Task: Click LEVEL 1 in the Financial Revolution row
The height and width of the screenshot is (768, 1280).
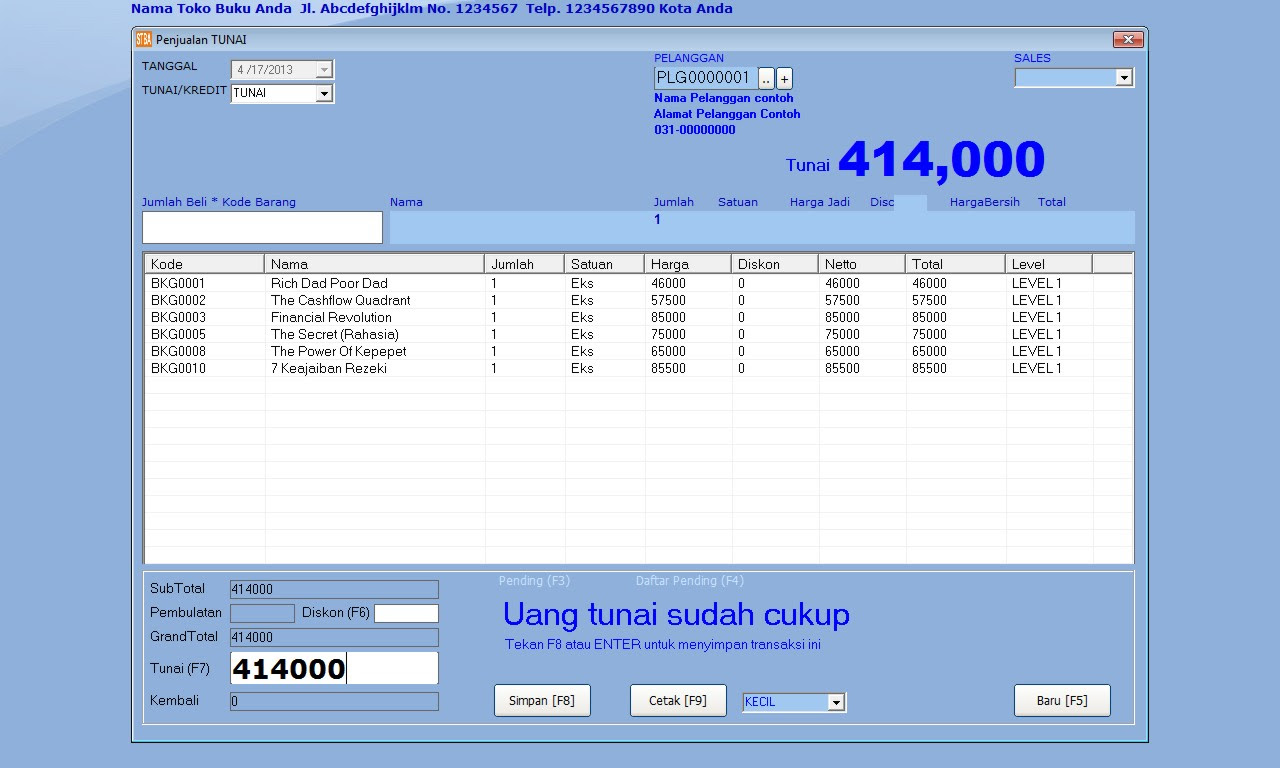Action: coord(1037,318)
